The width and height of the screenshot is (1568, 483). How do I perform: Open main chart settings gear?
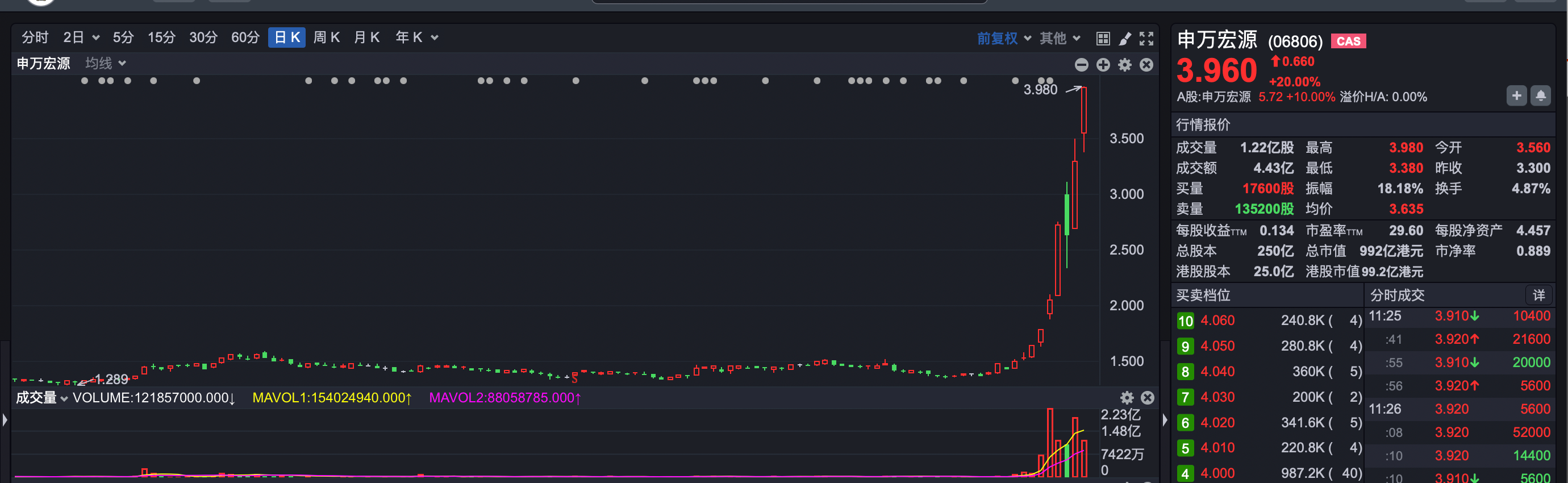point(1125,65)
